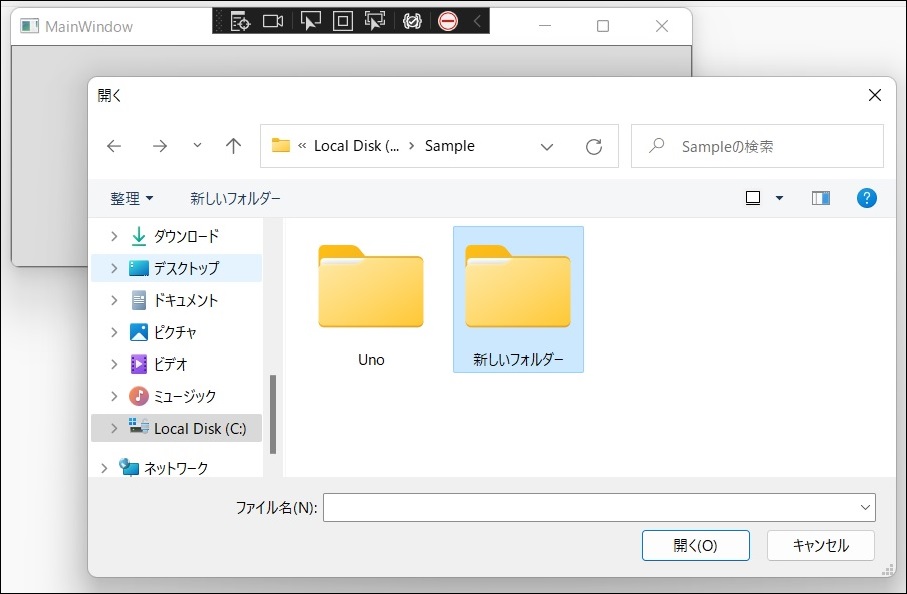The image size is (907, 594).
Task: Select the Enable Selection tool in debug toolbar
Action: [309, 20]
